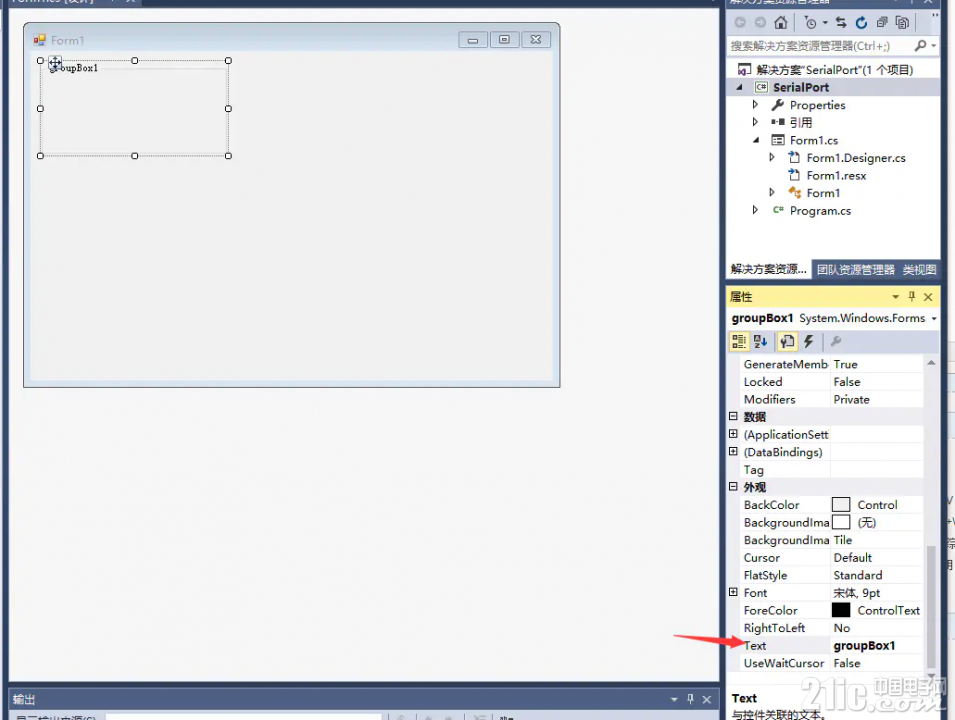This screenshot has height=720, width=955.
Task: Select Program.cs file
Action: (x=820, y=211)
